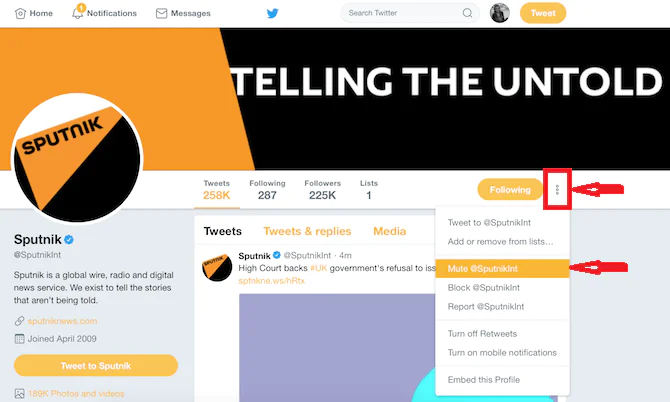View the Followers 225K count

point(322,190)
